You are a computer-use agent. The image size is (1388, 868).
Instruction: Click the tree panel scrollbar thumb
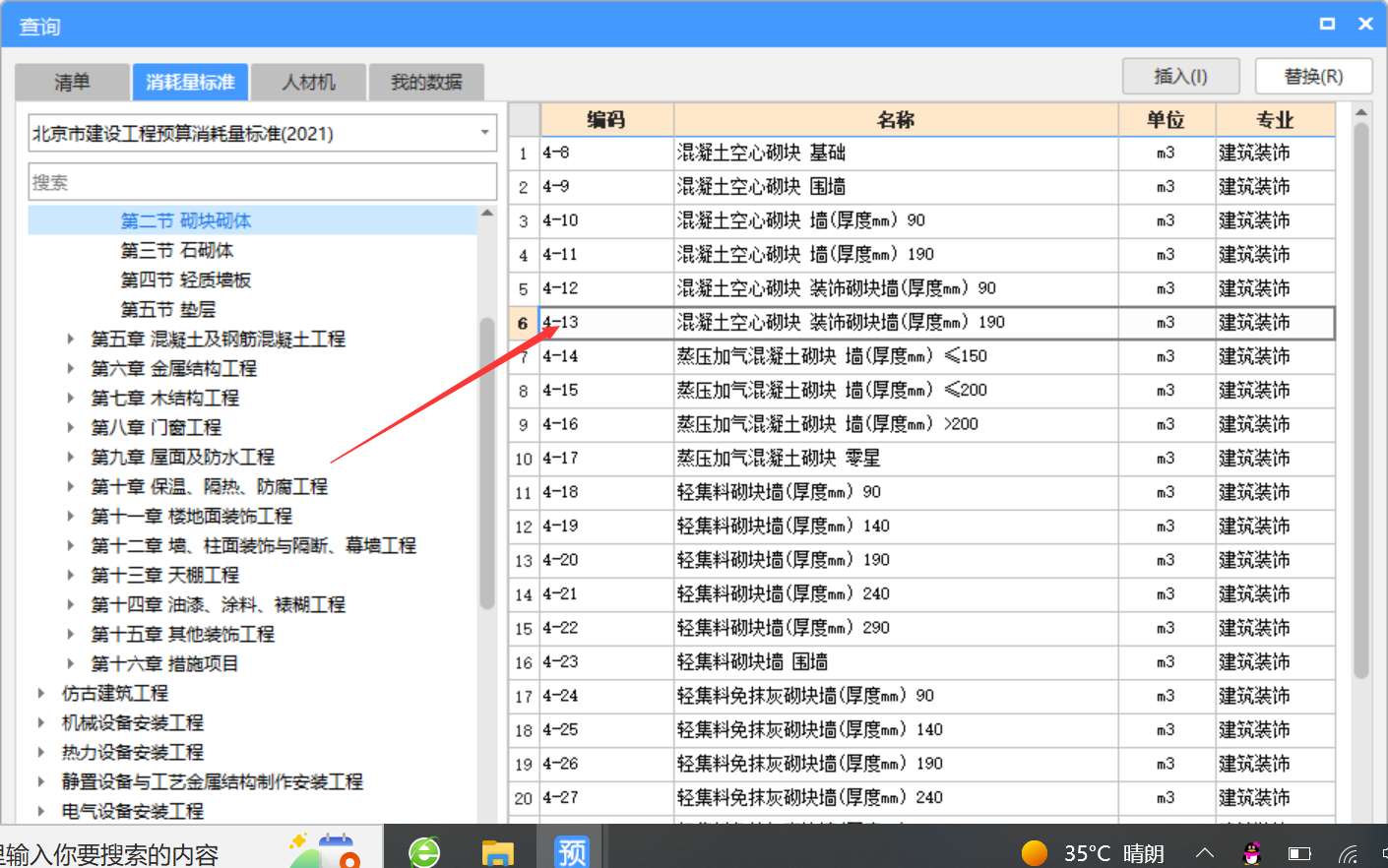486,463
